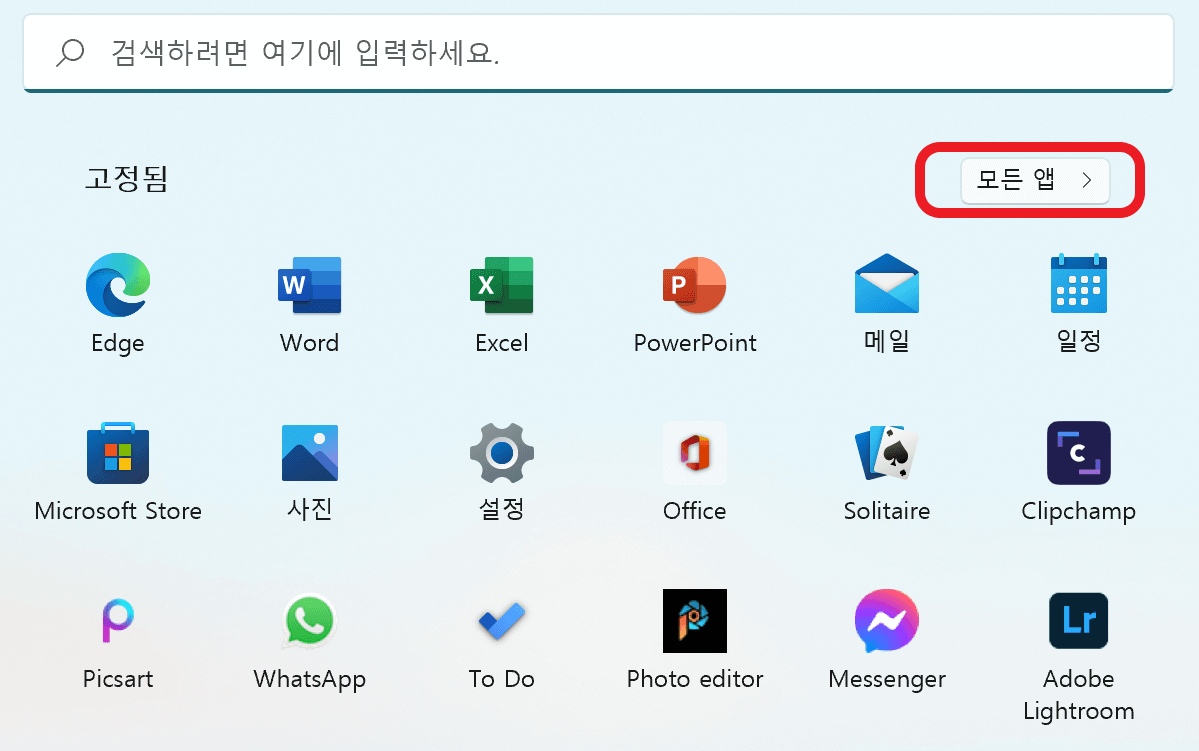Open Excel spreadsheet app
The image size is (1199, 751).
[501, 285]
